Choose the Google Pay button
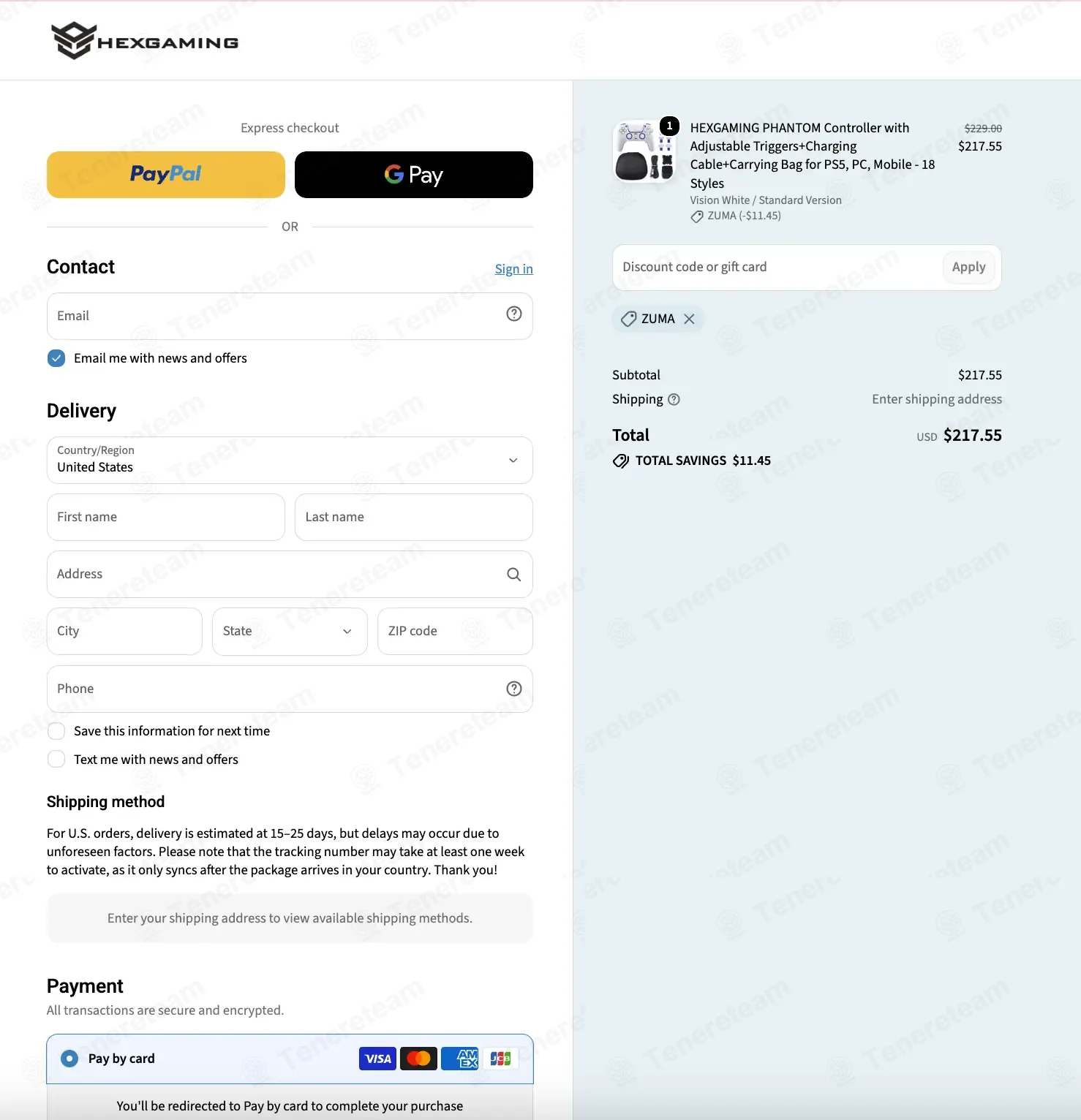The width and height of the screenshot is (1081, 1120). pos(414,175)
